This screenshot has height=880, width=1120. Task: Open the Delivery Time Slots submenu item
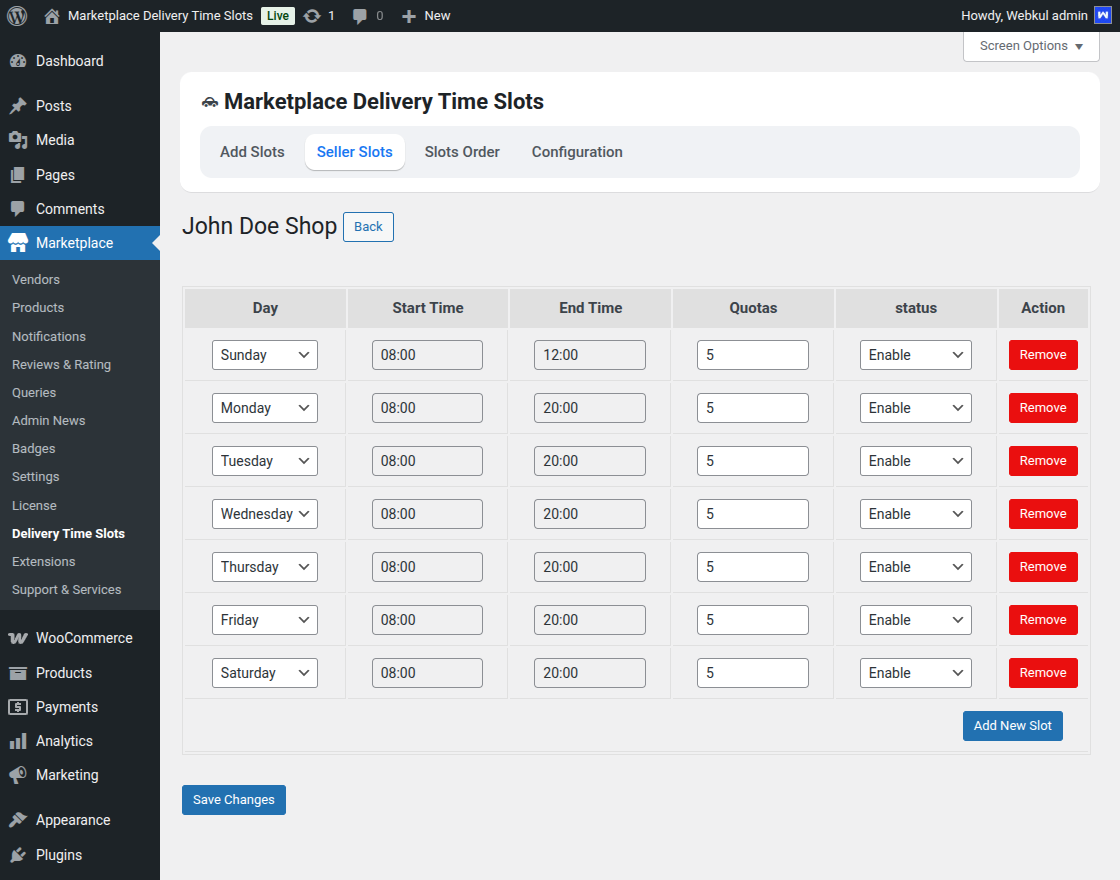pos(69,534)
